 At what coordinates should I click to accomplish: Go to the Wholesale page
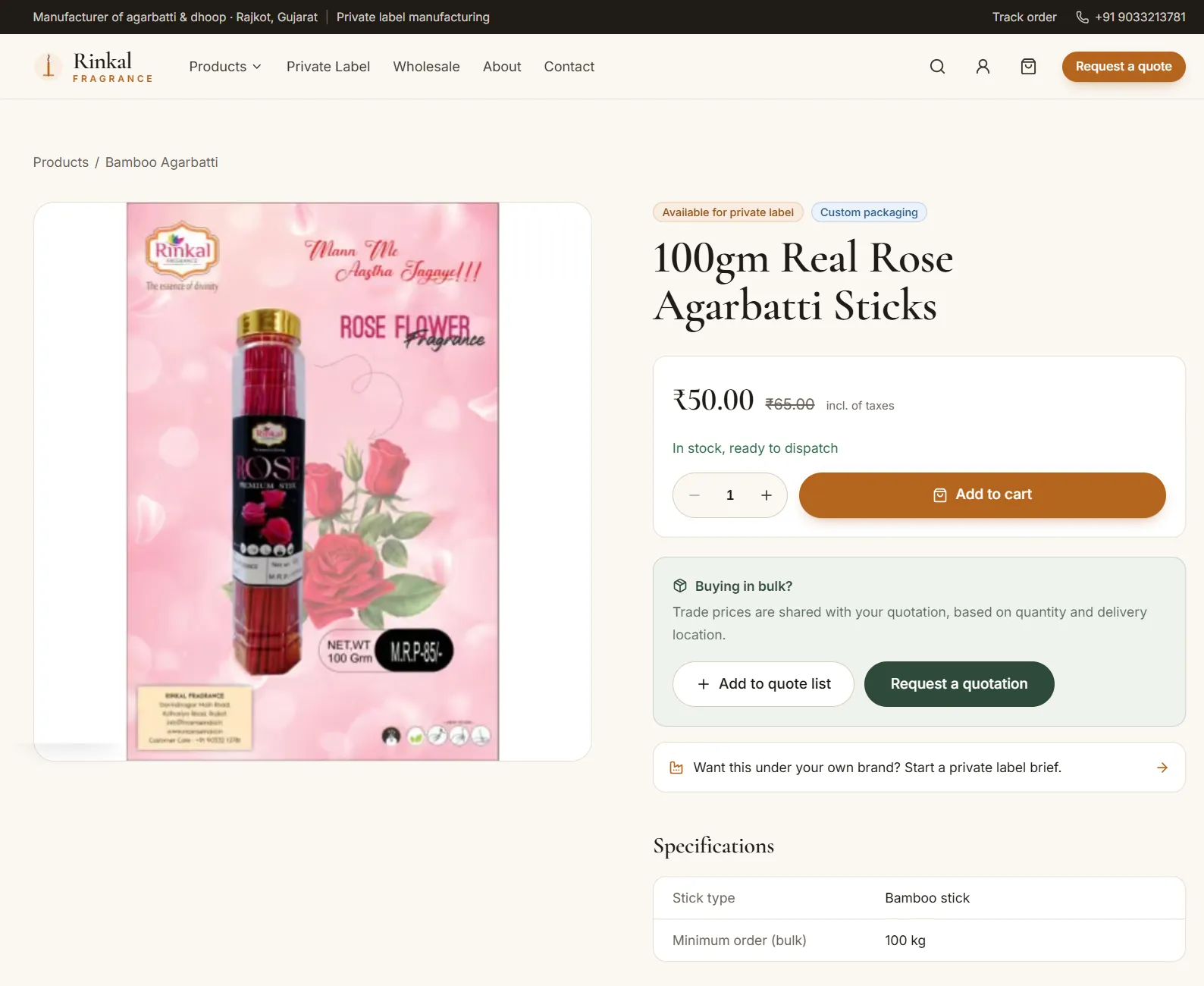426,67
